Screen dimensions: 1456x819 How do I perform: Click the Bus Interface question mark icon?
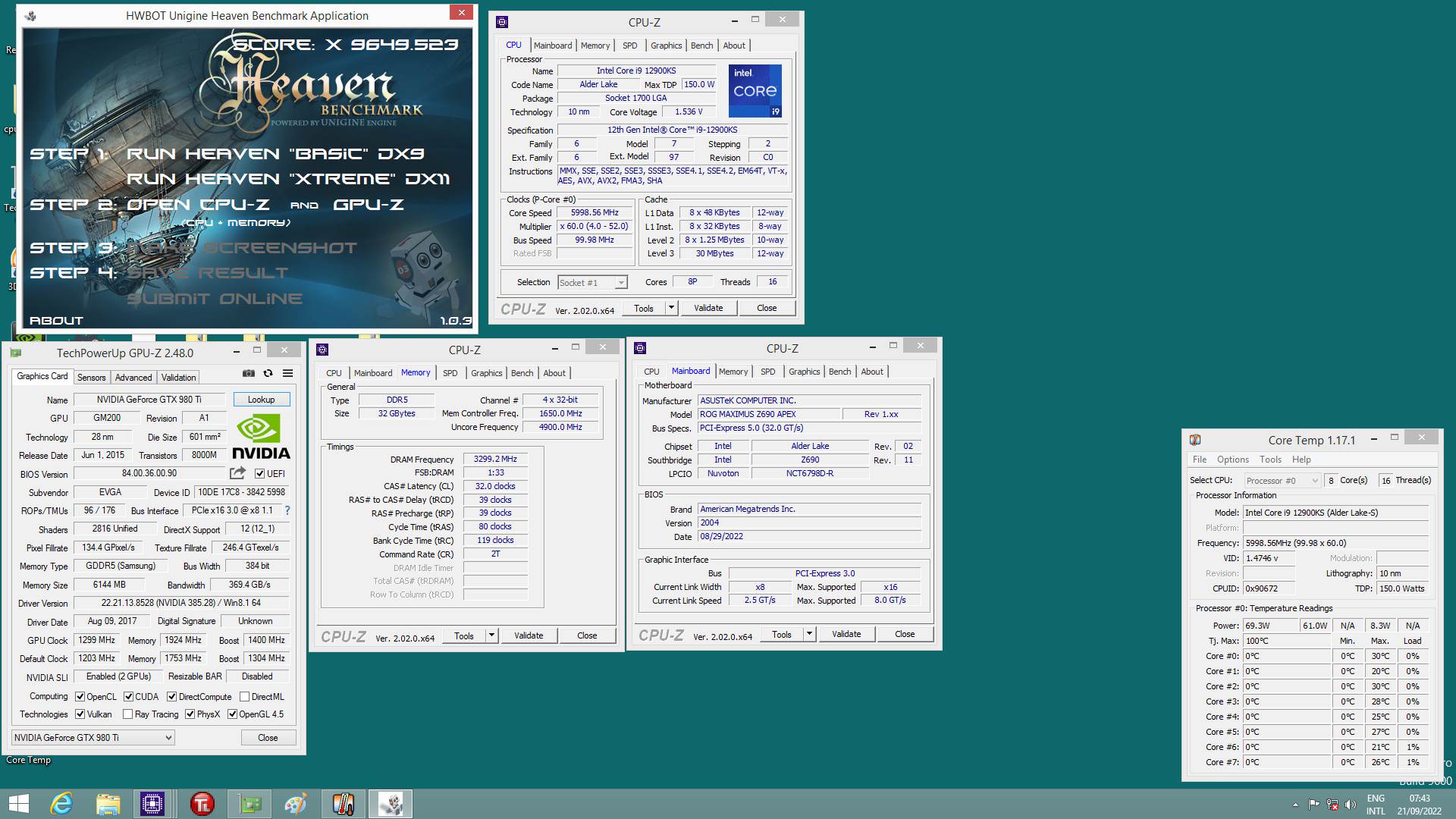coord(287,510)
